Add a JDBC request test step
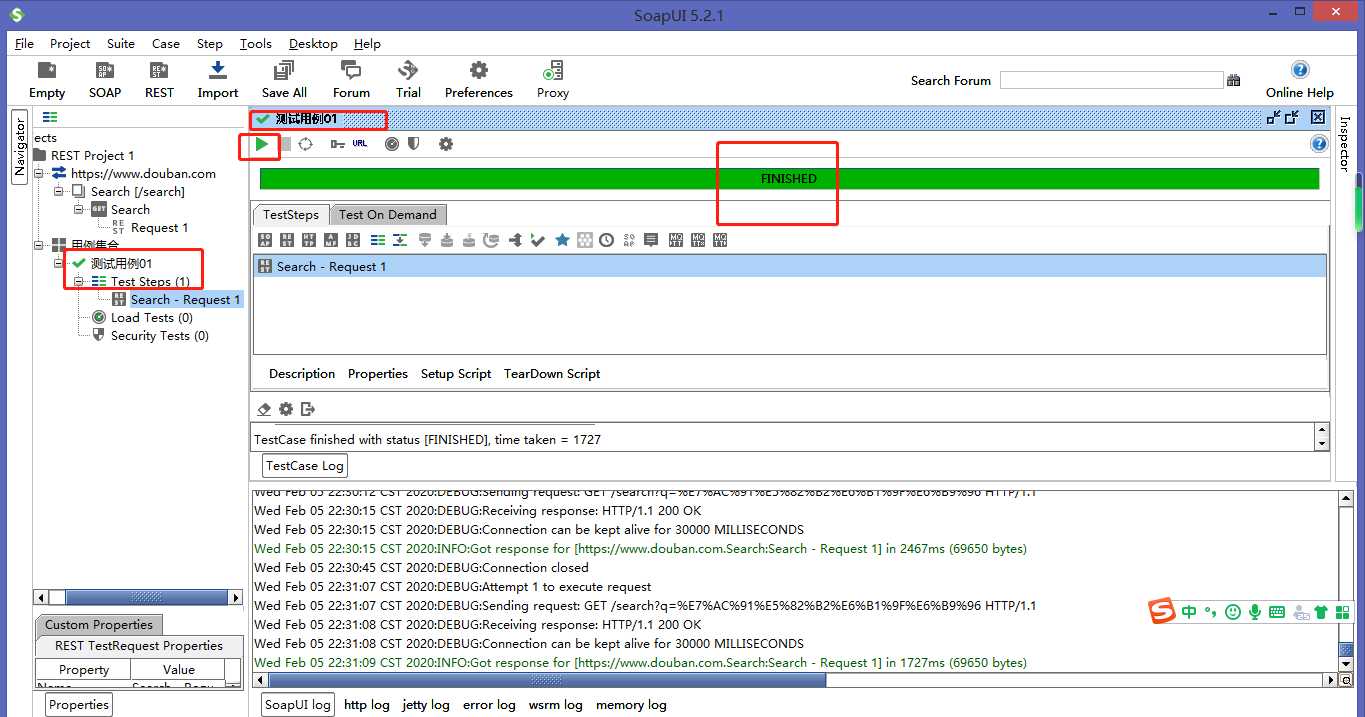1365x717 pixels. [353, 240]
